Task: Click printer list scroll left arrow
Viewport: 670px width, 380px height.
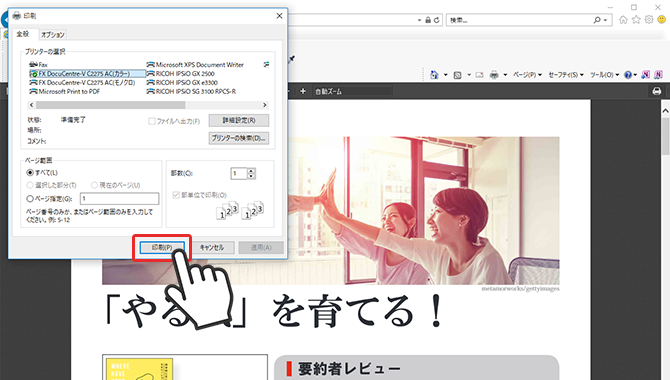Action: tap(31, 105)
